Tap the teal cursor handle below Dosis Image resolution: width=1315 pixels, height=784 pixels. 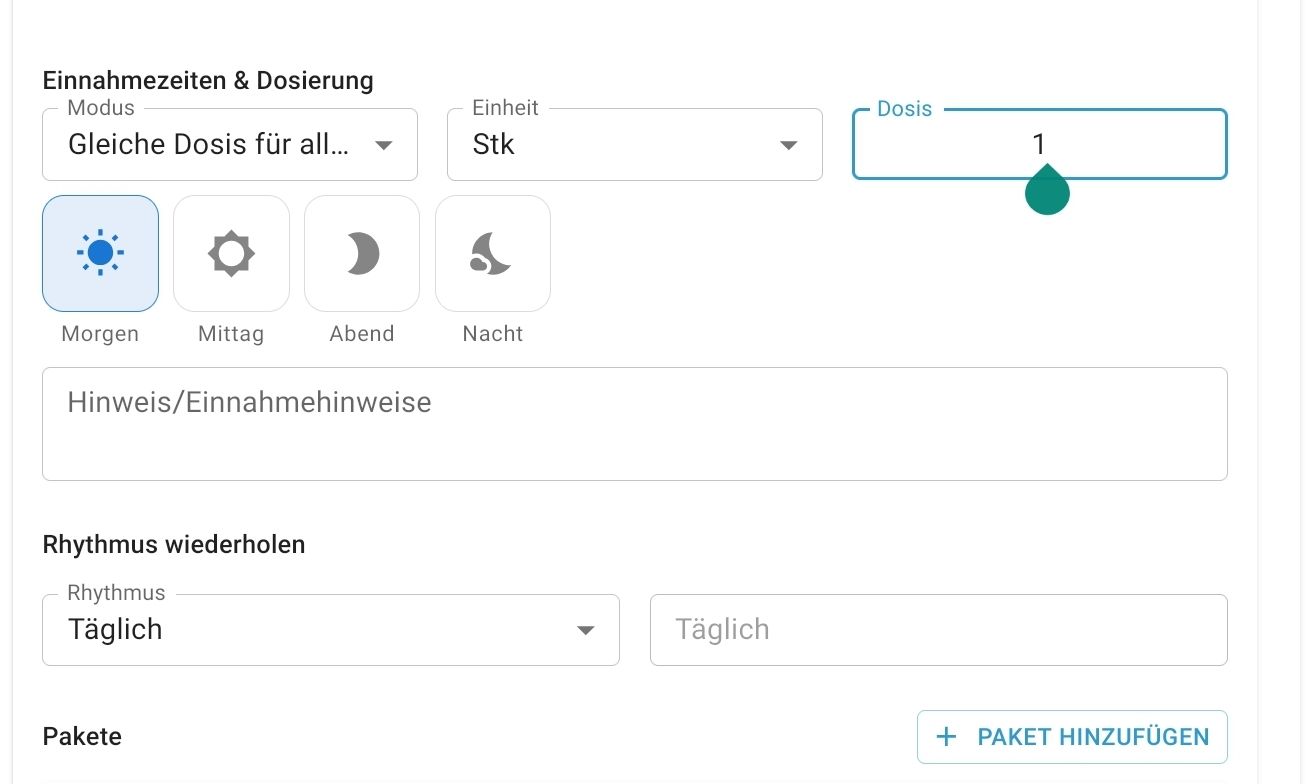pos(1047,191)
